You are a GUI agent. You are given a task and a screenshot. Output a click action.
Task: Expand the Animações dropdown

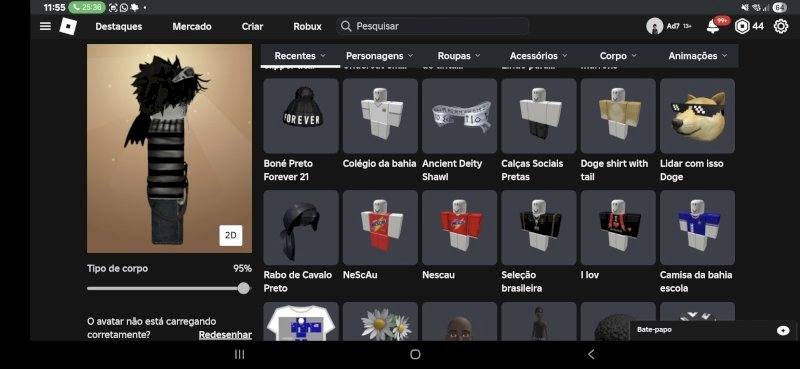[697, 56]
